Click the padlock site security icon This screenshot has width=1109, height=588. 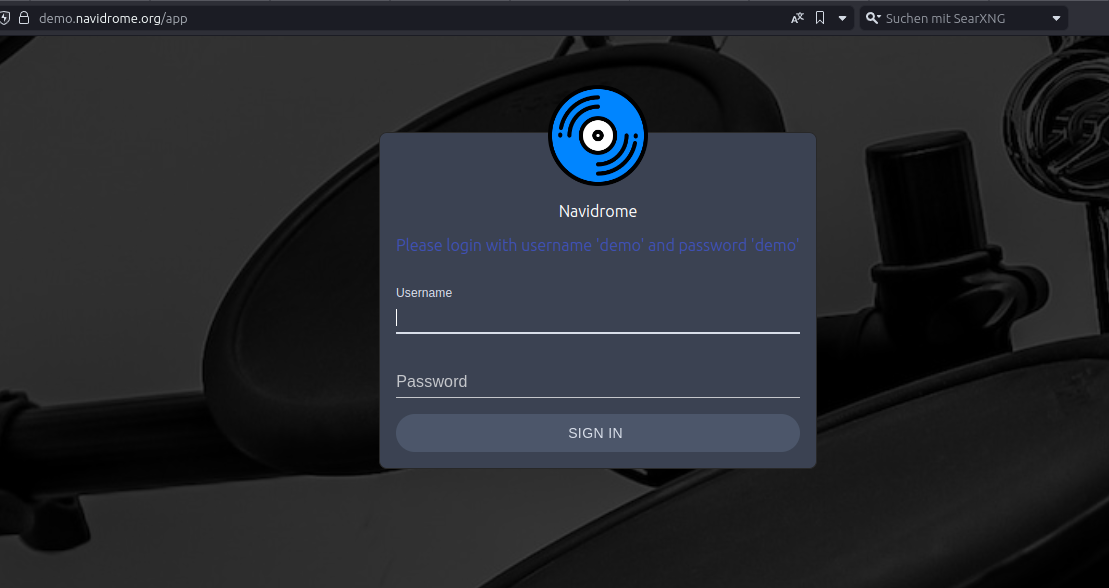point(24,18)
